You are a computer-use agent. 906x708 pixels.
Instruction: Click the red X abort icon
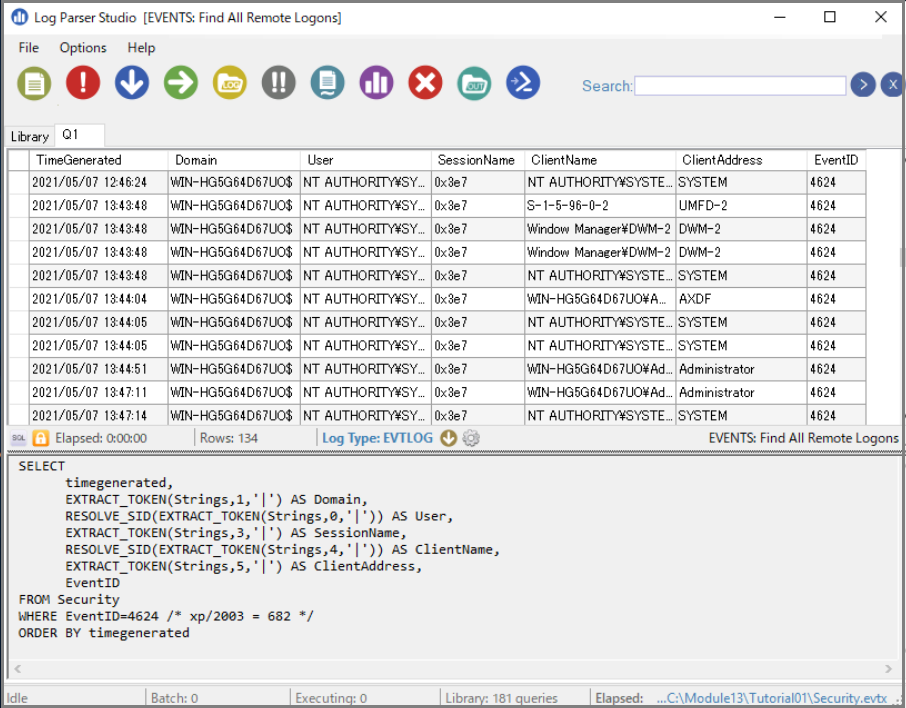click(x=425, y=83)
